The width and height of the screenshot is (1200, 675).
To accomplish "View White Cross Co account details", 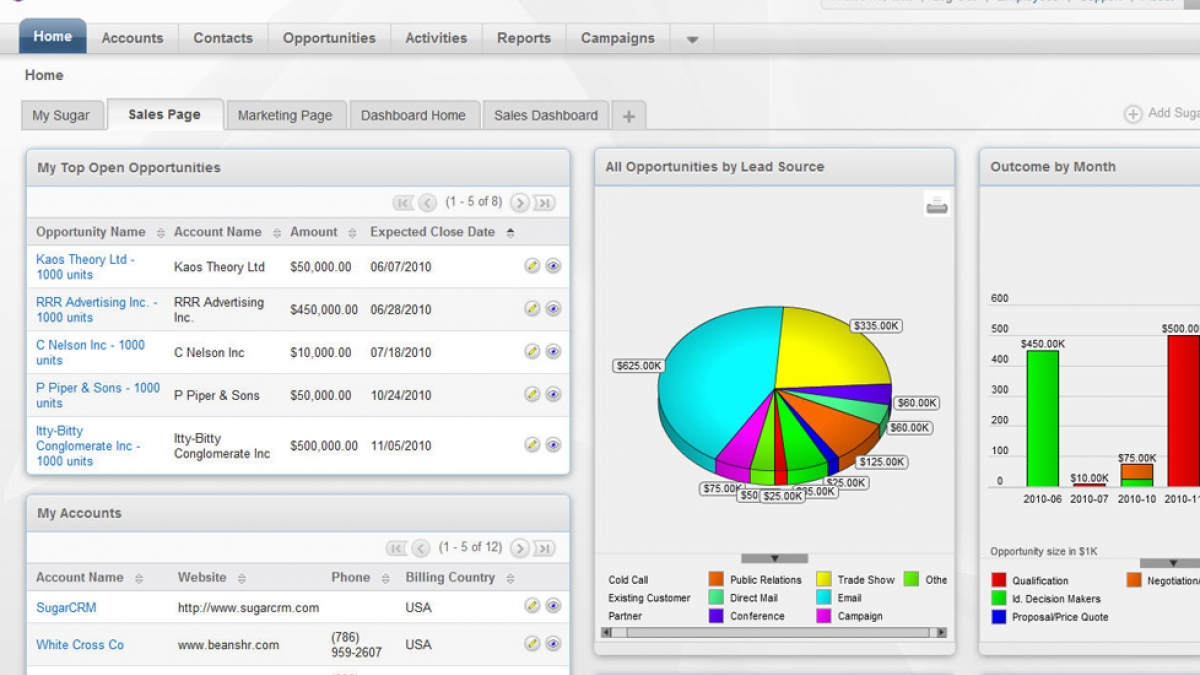I will click(553, 644).
